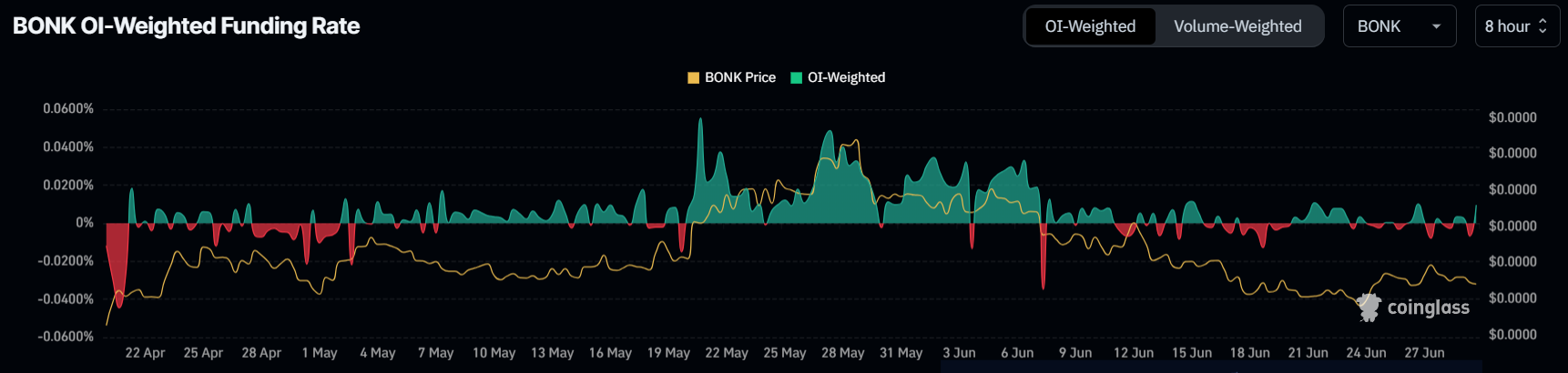Click the 24 Jun date label

(x=1366, y=353)
